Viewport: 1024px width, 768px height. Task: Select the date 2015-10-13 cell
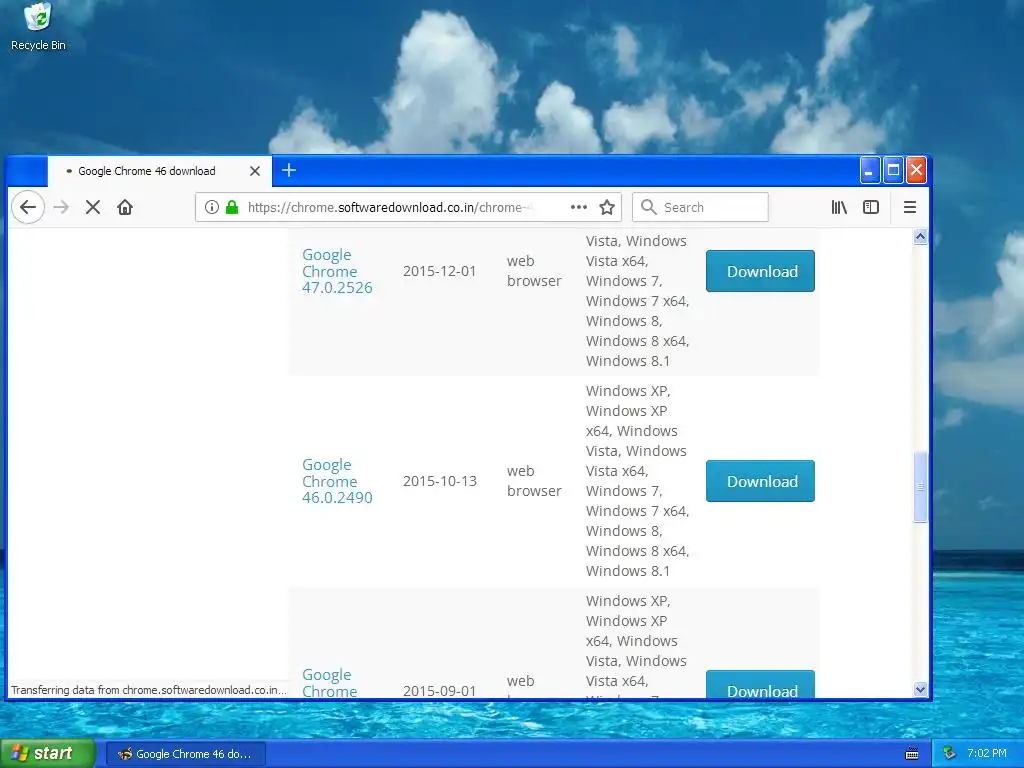[440, 481]
